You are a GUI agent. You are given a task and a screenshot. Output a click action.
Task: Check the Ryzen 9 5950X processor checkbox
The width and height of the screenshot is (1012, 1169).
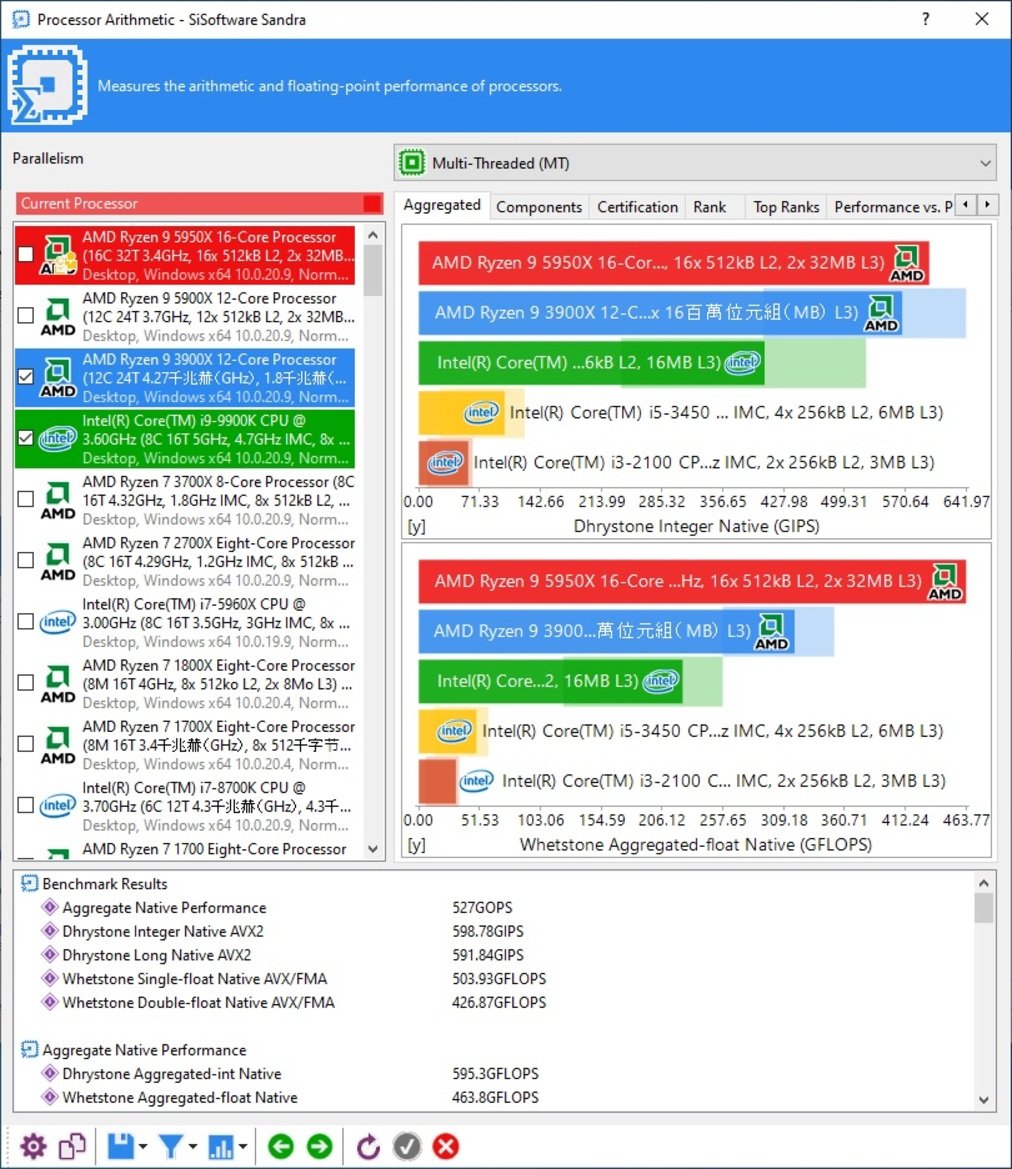point(26,255)
